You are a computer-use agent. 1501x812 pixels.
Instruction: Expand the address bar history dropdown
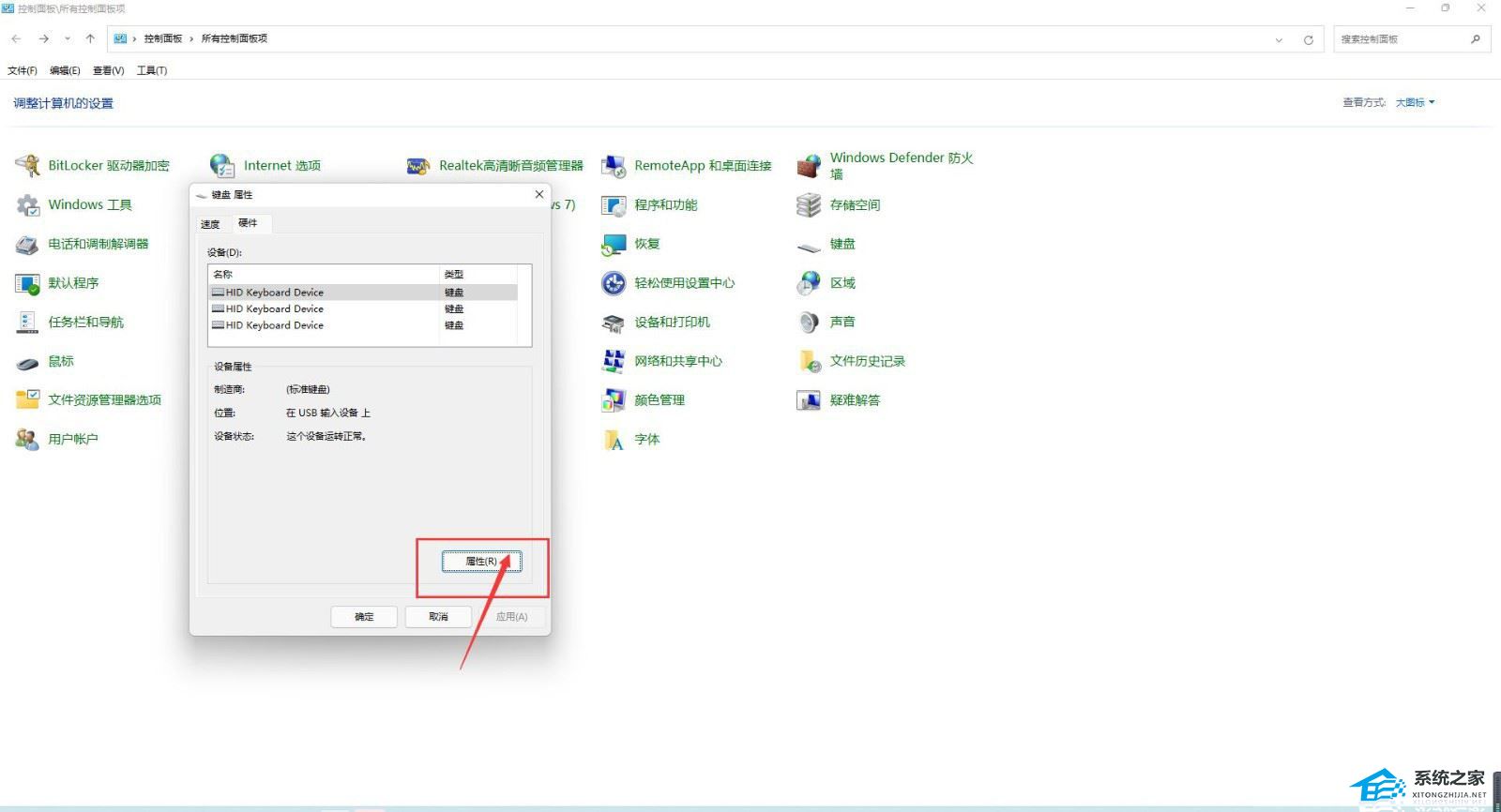(1279, 39)
